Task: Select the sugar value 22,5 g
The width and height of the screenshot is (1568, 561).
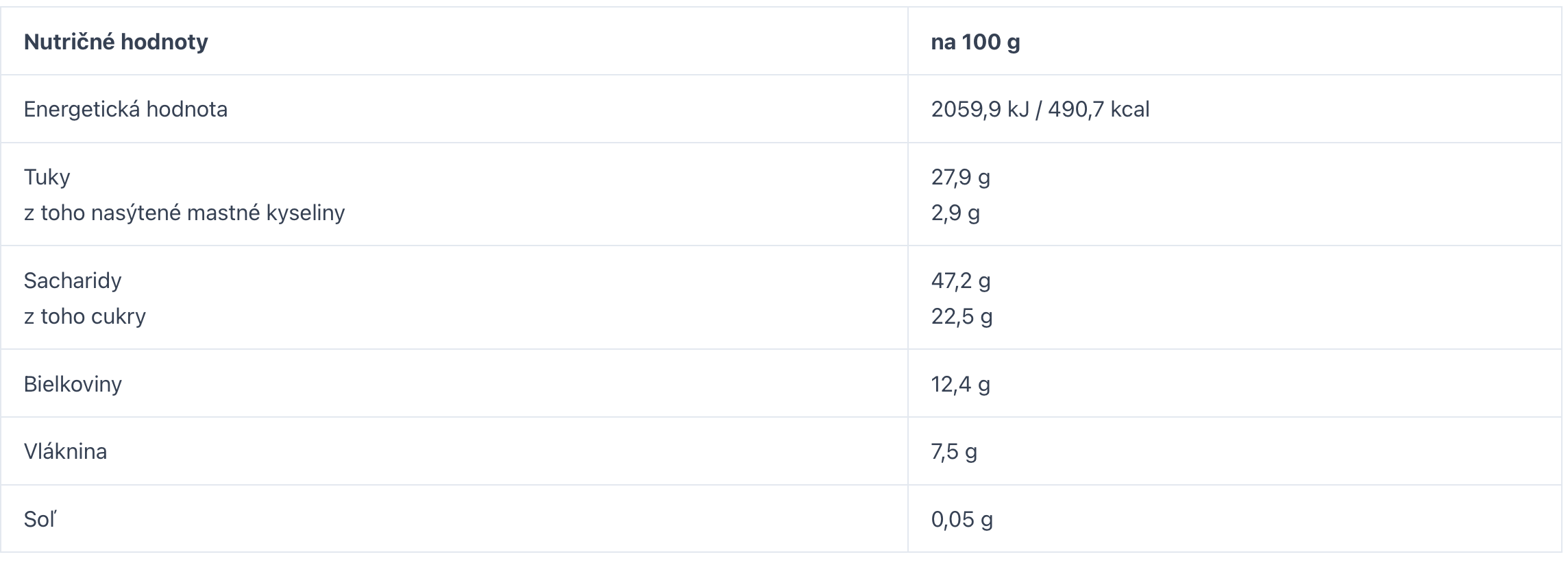Action: point(961,316)
